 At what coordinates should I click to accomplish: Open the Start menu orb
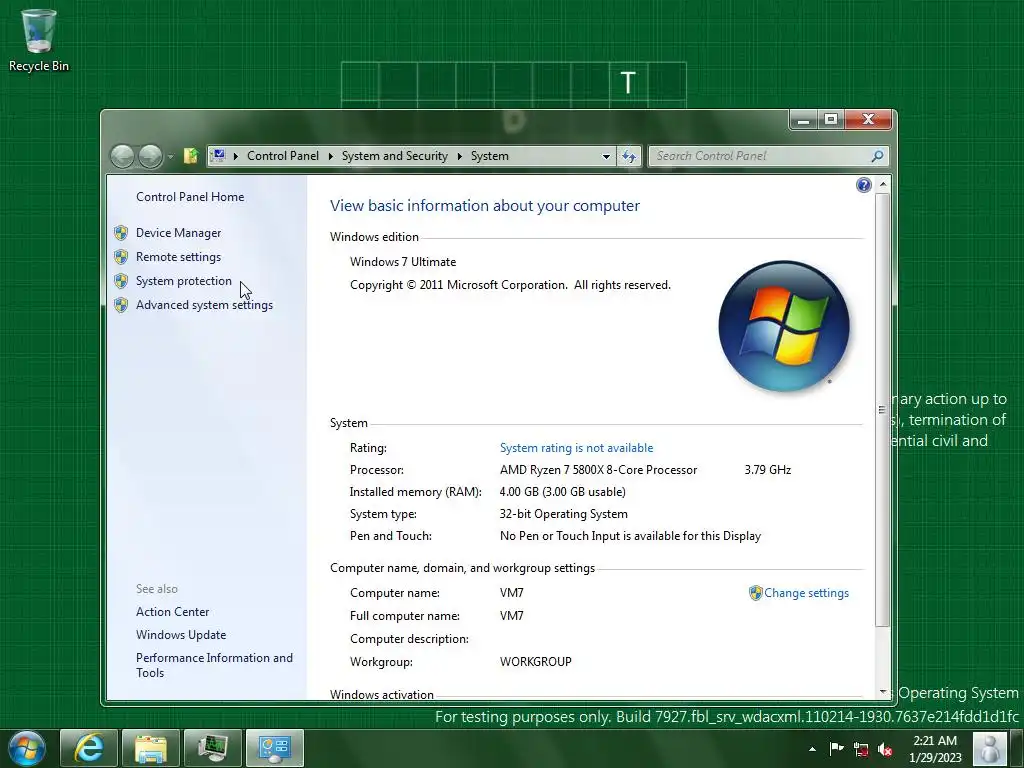point(27,748)
